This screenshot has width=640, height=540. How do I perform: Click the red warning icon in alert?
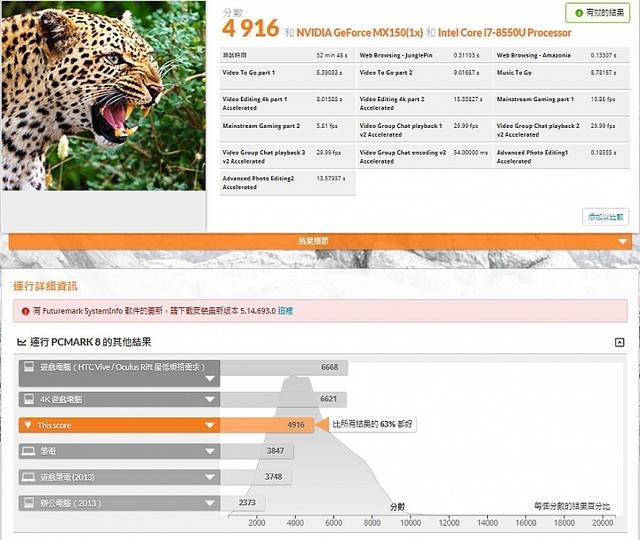click(25, 311)
